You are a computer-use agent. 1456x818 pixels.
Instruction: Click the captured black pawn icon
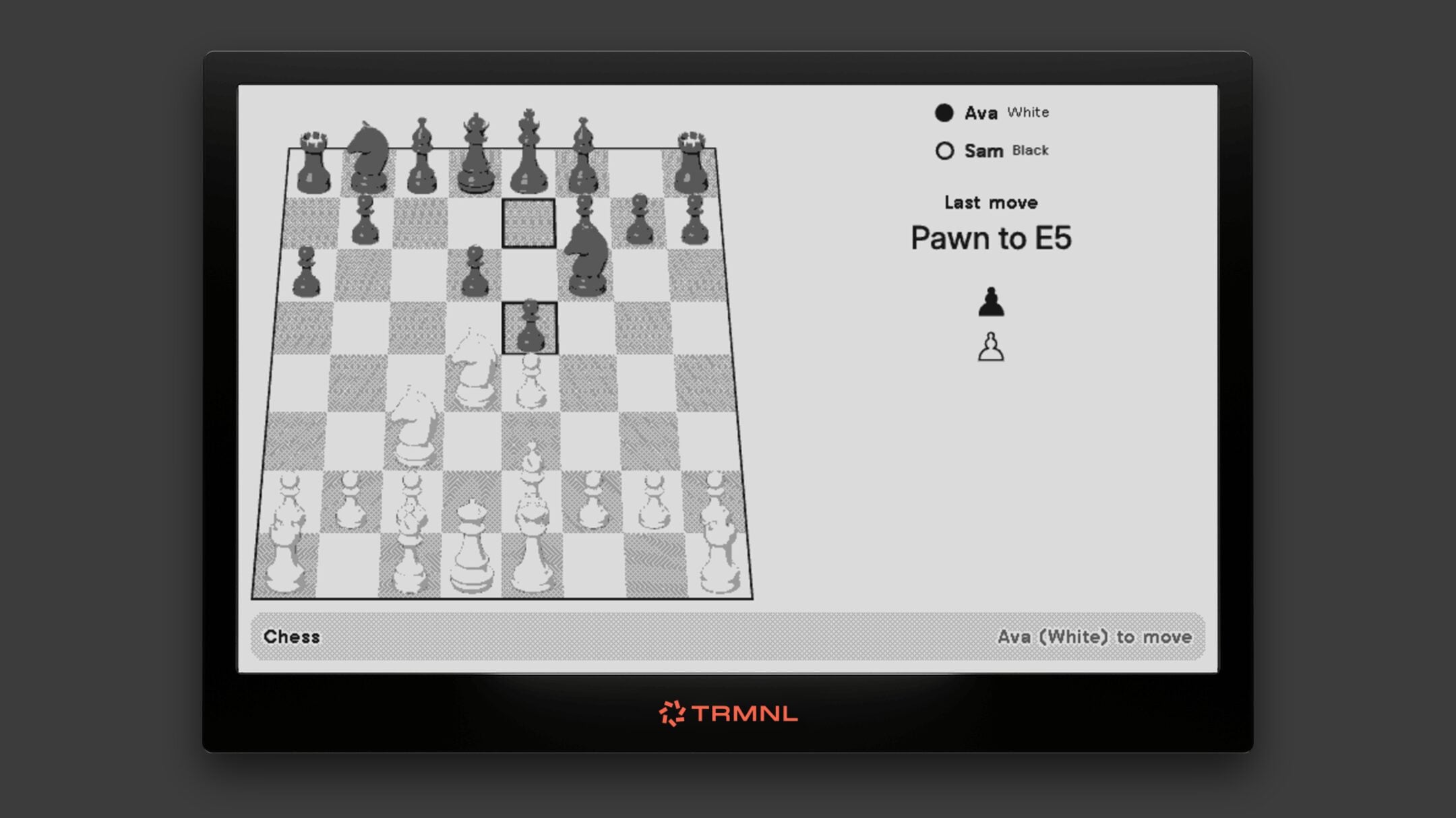pyautogui.click(x=991, y=302)
